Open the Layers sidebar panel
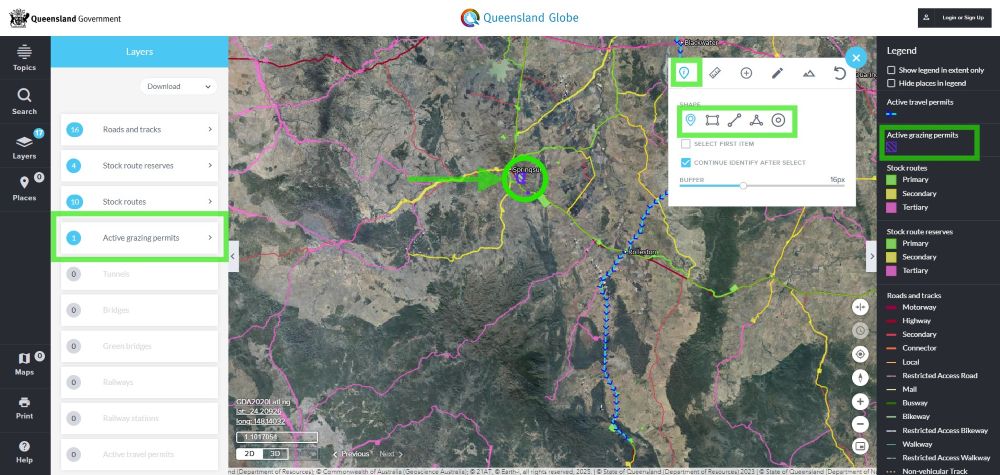The width and height of the screenshot is (1000, 475). 24,146
